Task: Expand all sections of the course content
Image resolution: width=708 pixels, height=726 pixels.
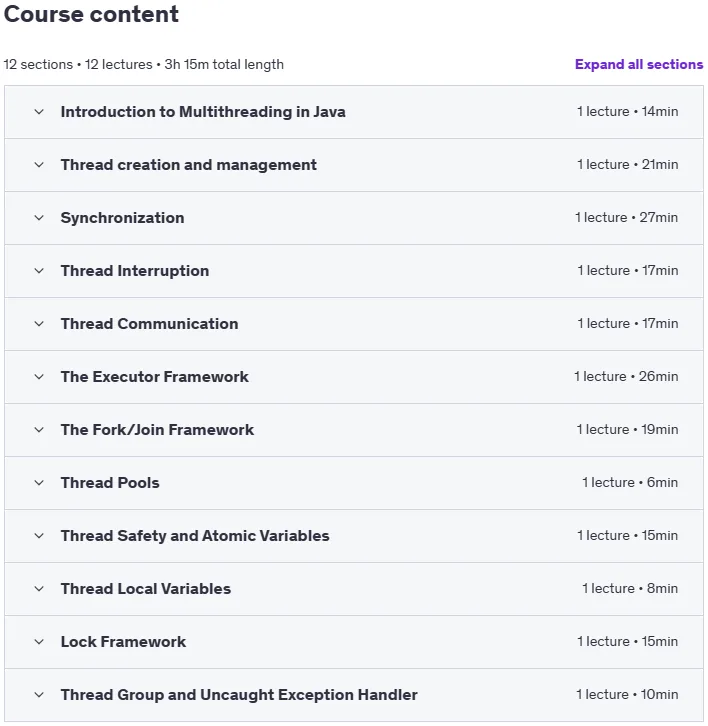Action: tap(639, 64)
